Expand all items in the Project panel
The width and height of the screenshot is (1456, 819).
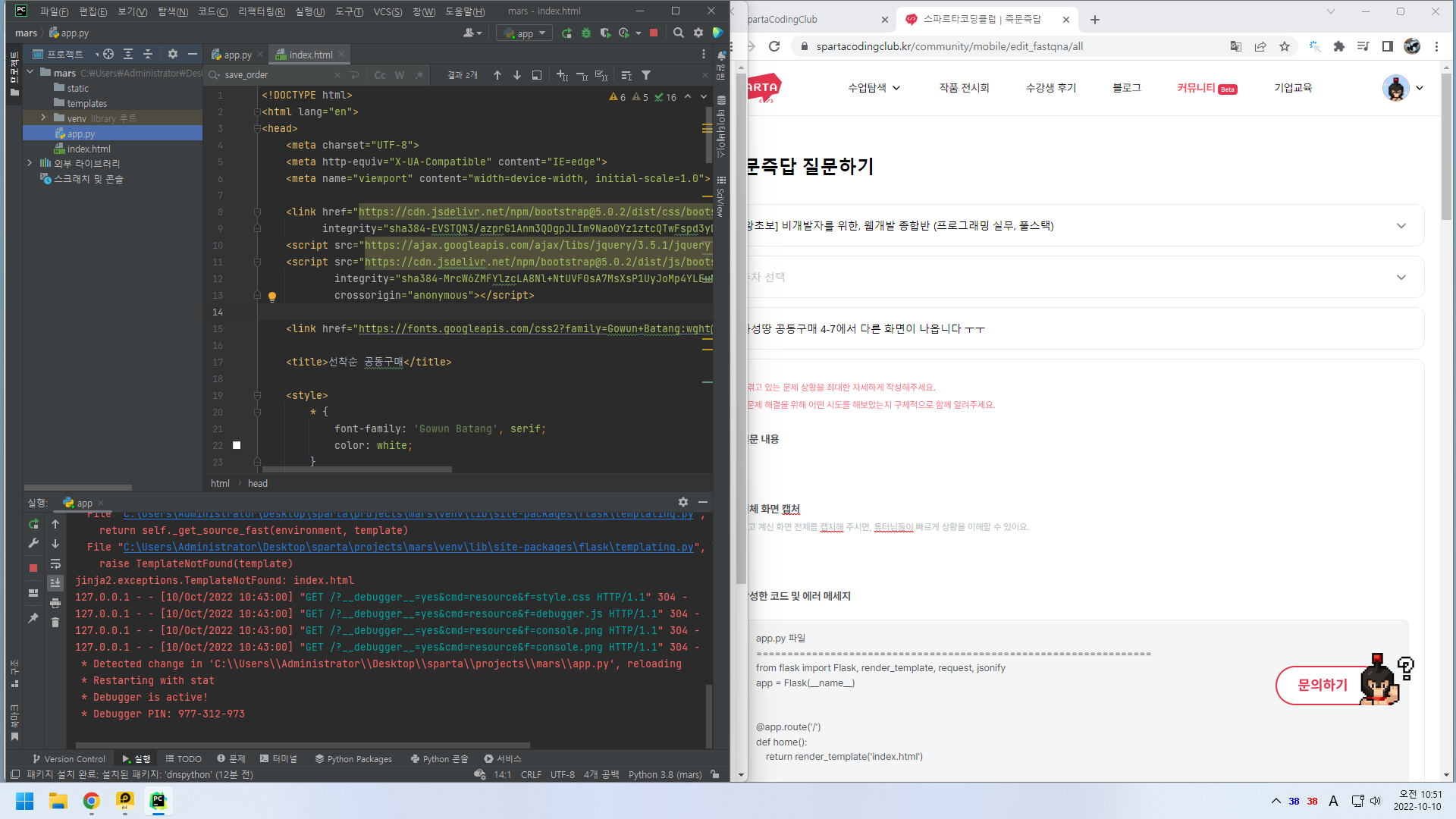click(128, 55)
